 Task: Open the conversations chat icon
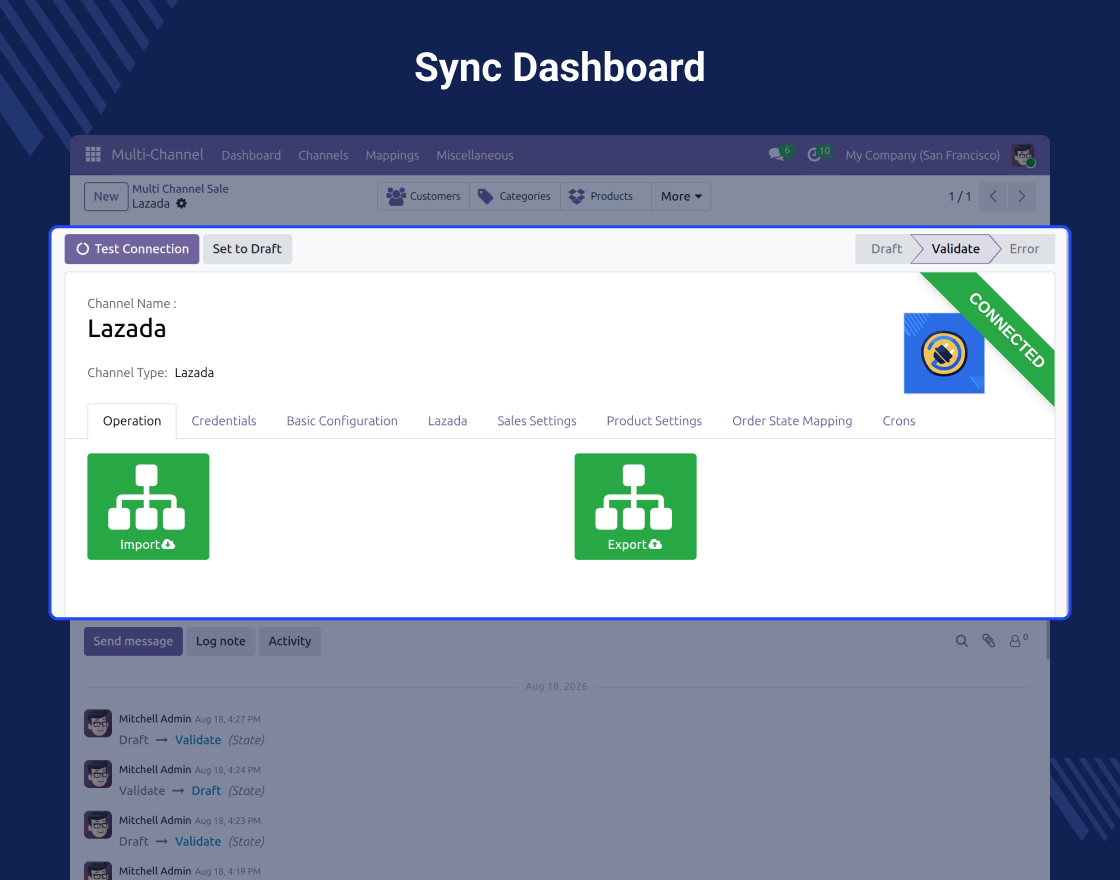(x=776, y=154)
